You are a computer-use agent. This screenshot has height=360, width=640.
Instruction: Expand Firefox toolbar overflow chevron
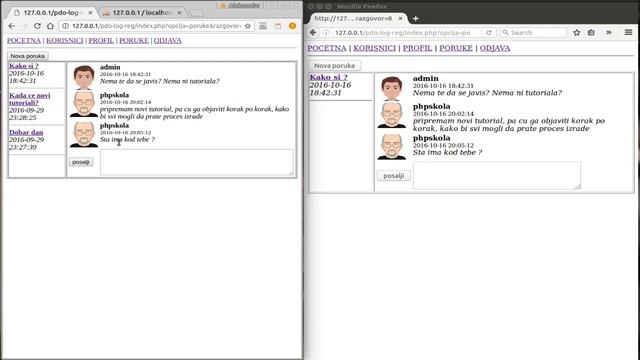pos(609,32)
